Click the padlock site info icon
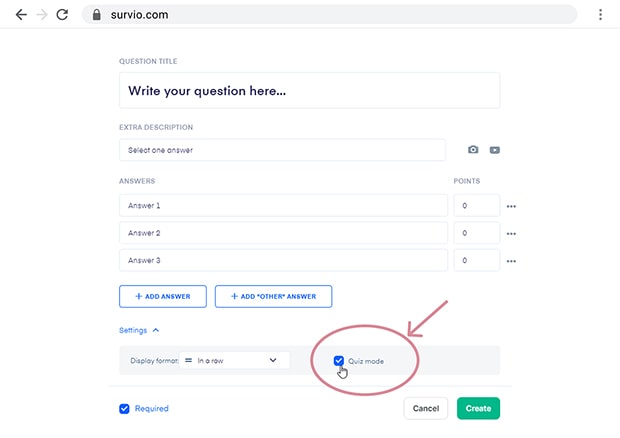 [97, 15]
